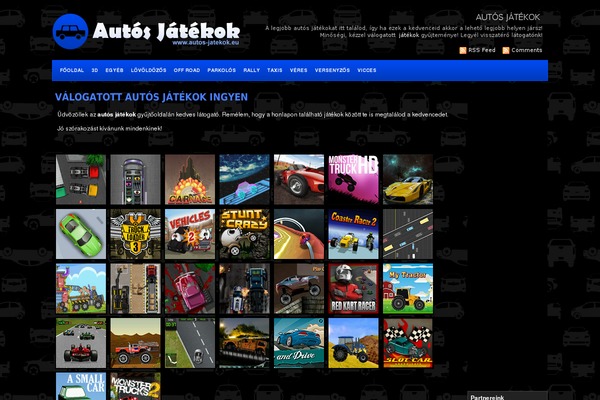Open the Autós Játékok site title
The height and width of the screenshot is (400, 600).
[x=166, y=31]
